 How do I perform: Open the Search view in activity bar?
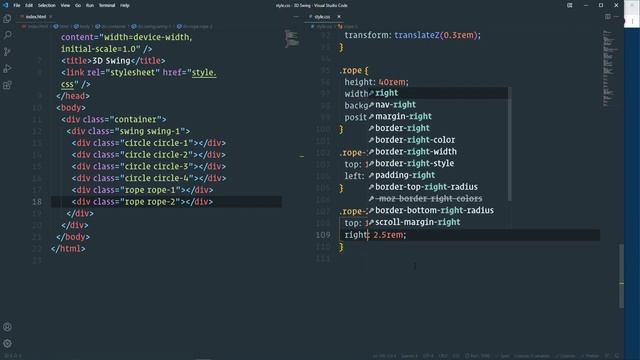7,35
